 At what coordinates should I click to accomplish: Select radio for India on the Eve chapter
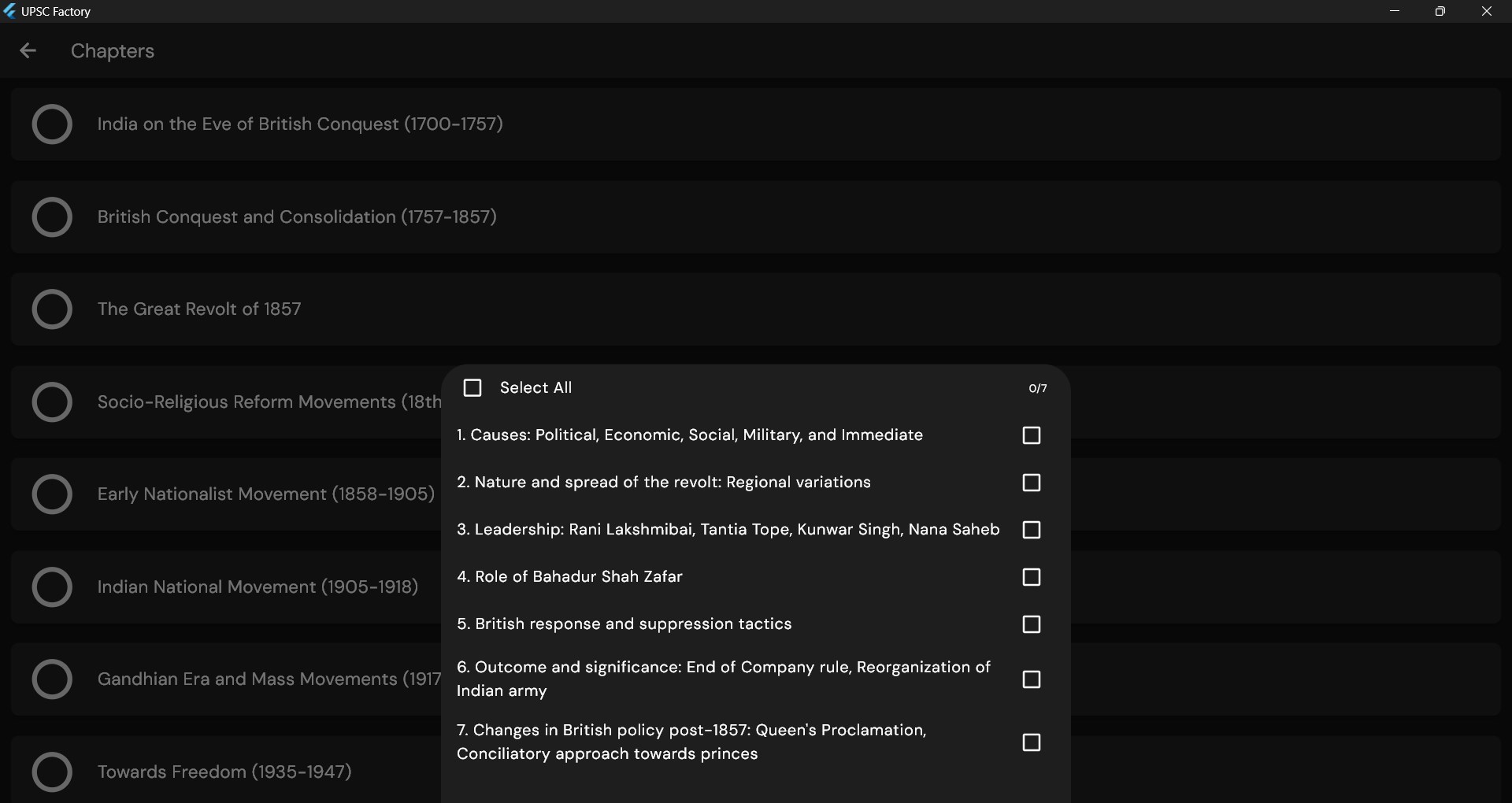(x=52, y=124)
